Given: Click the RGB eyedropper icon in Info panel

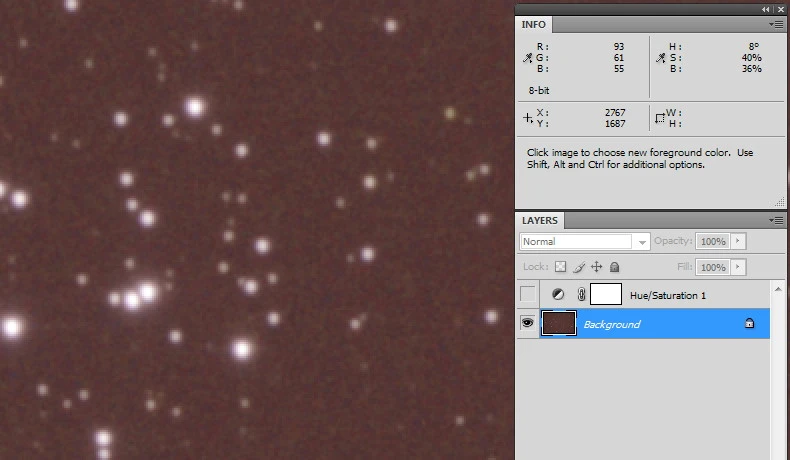Looking at the screenshot, I should click(528, 59).
